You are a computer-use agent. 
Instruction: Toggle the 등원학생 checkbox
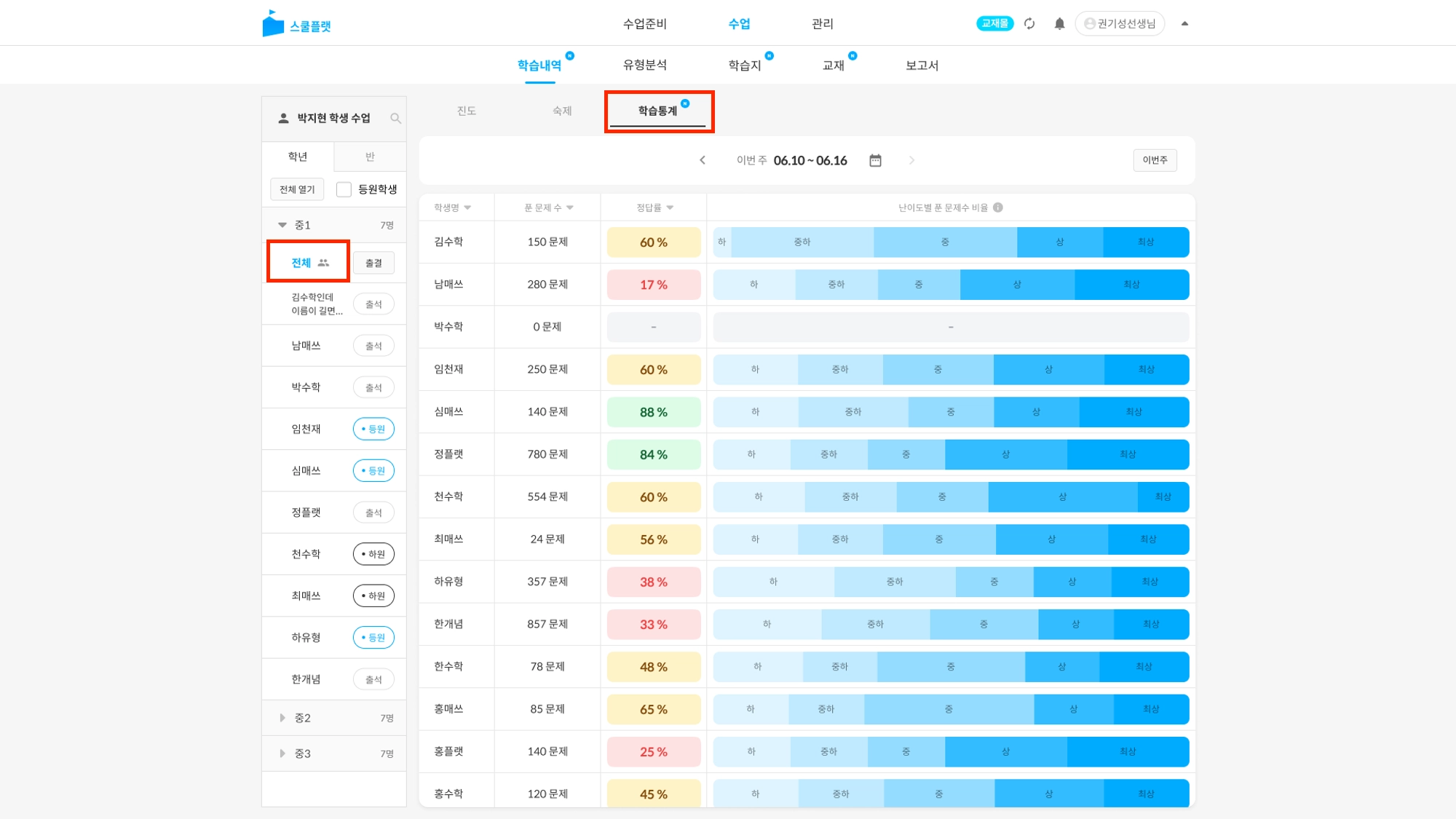[344, 189]
